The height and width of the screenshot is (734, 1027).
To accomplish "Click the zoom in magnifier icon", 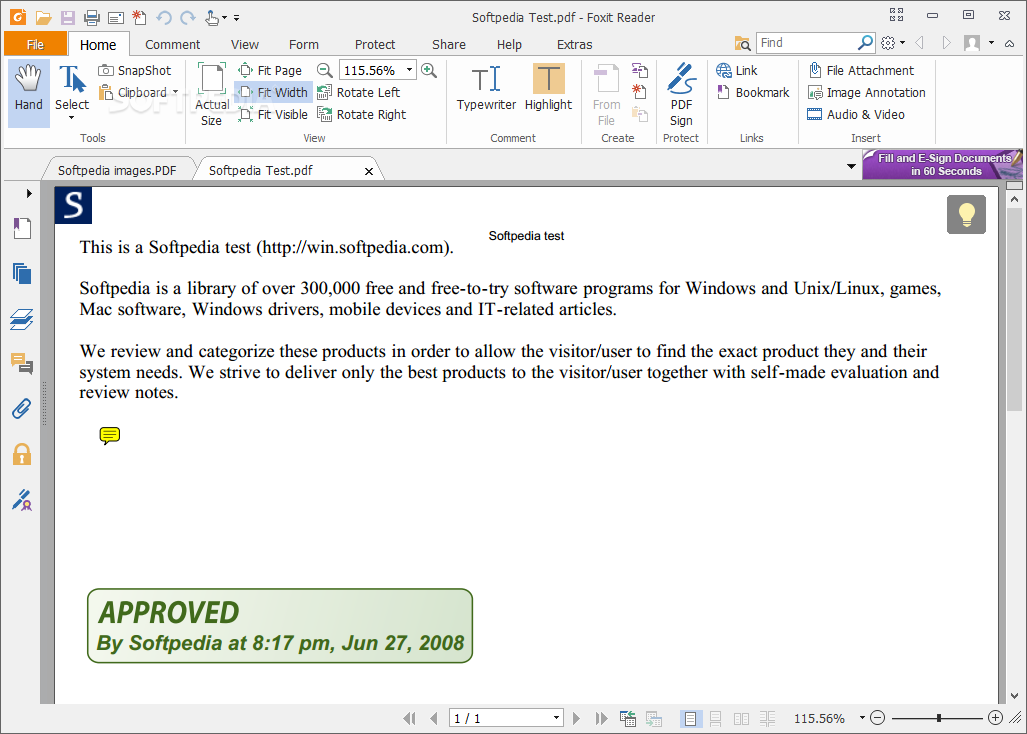I will [x=429, y=70].
